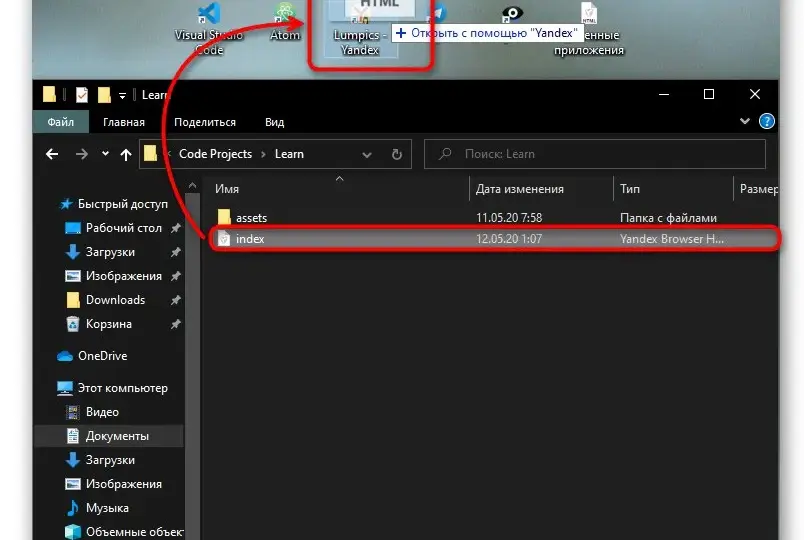This screenshot has width=812, height=540.
Task: Open OneDrive in the navigation pane
Action: coord(102,356)
